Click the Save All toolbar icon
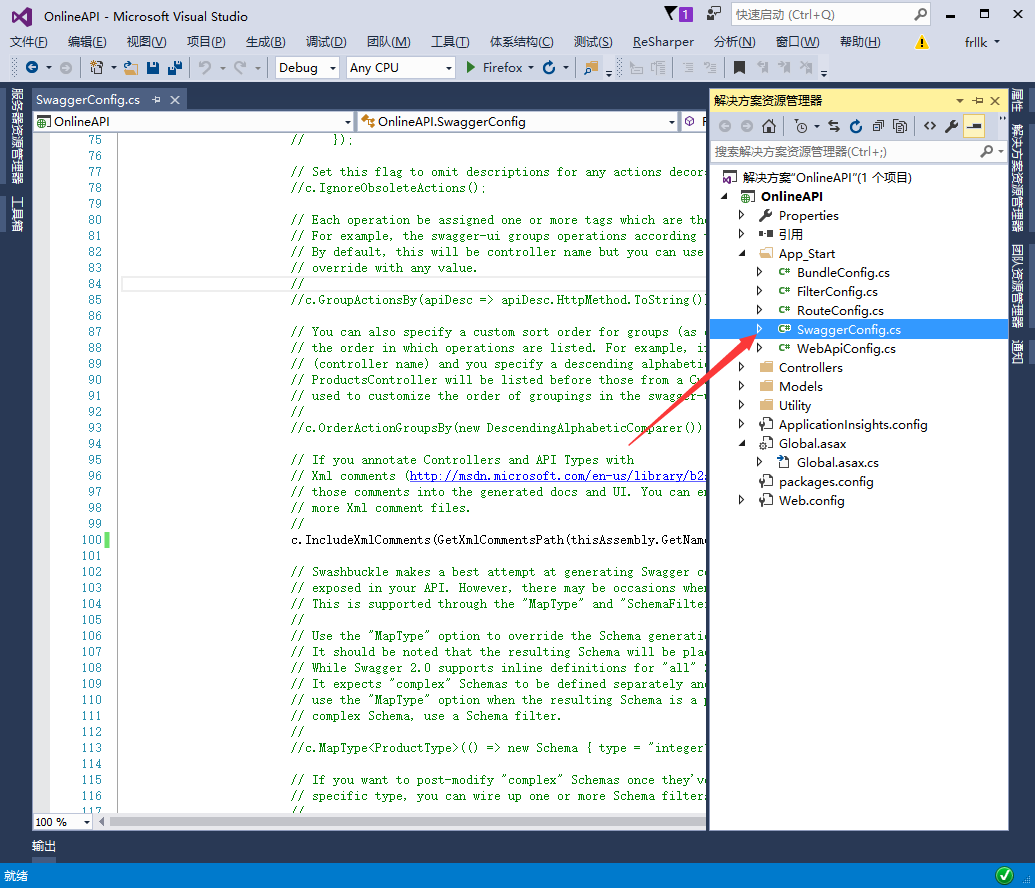1035x888 pixels. (x=174, y=68)
